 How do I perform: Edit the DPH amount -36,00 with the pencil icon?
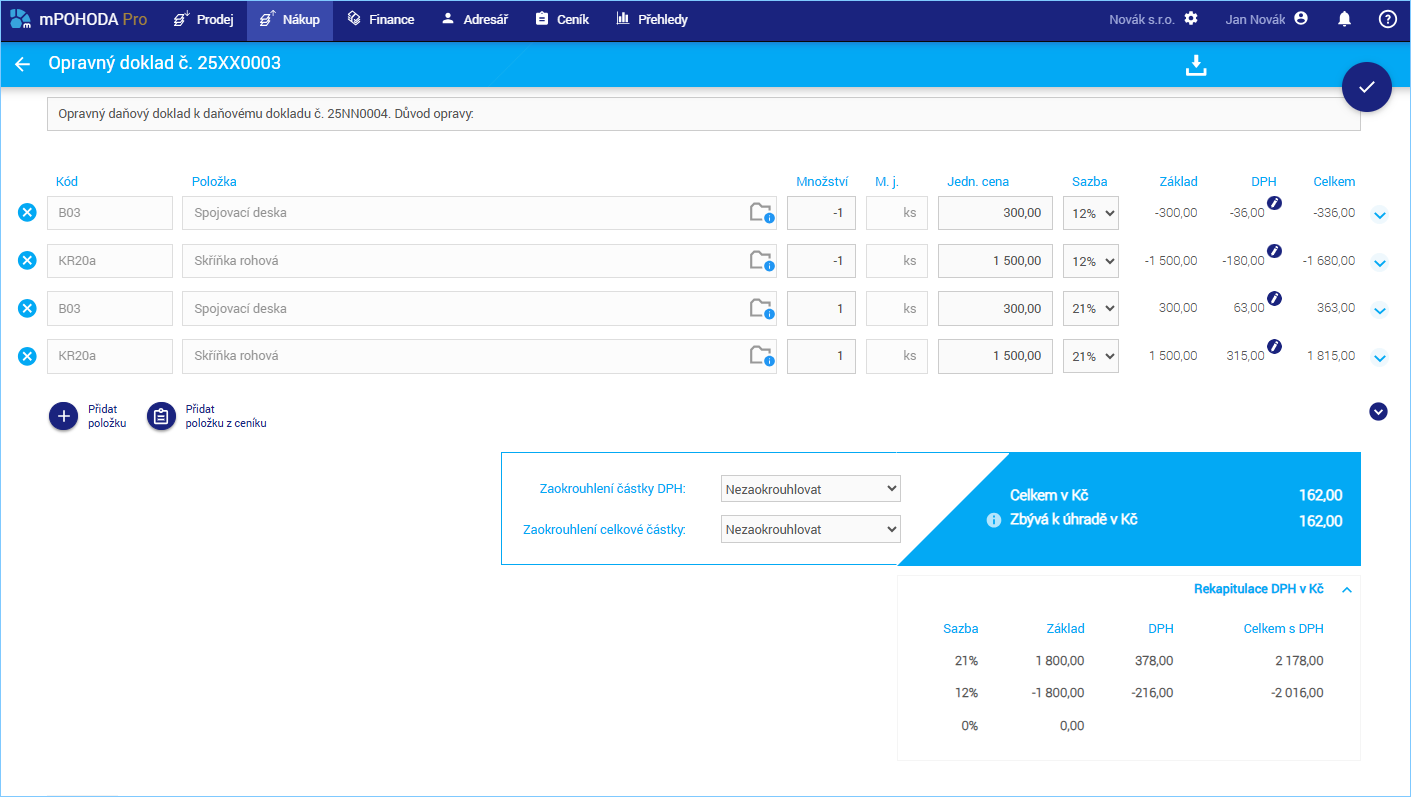click(x=1274, y=203)
